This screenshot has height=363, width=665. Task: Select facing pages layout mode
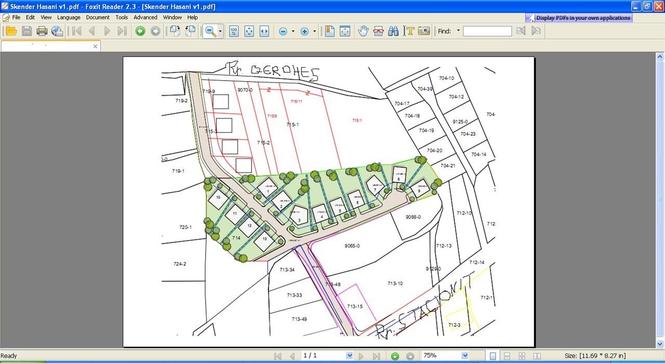point(537,356)
